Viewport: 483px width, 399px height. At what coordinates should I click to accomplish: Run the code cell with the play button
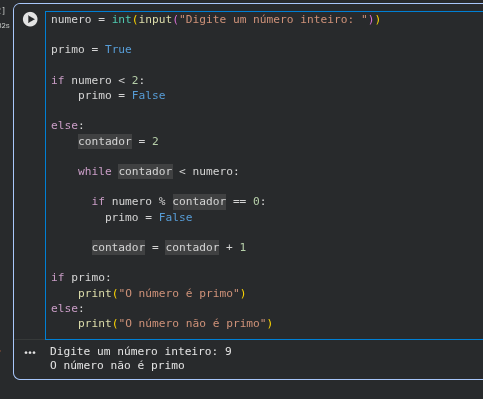[30, 19]
